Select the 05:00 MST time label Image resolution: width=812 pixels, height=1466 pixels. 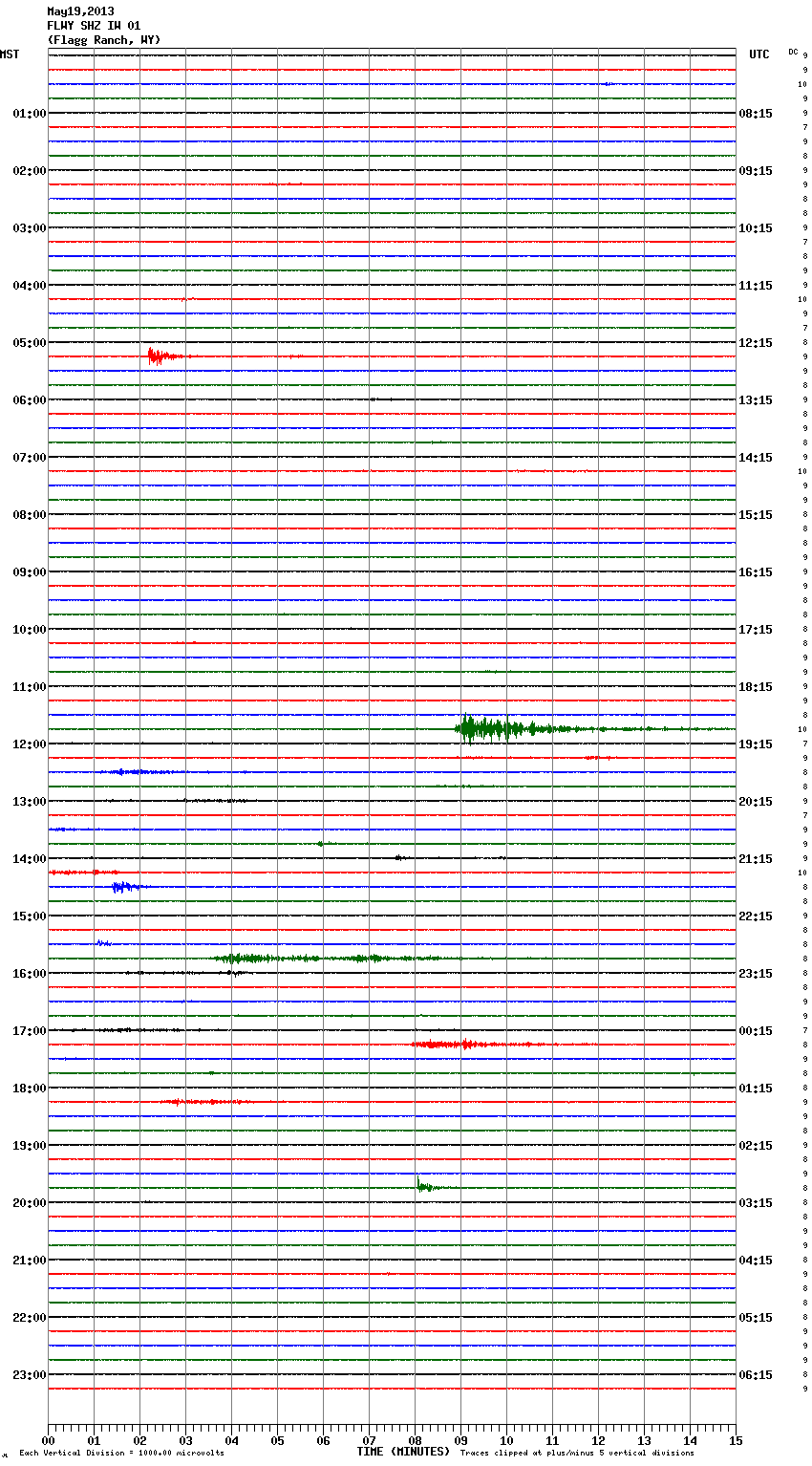click(30, 343)
